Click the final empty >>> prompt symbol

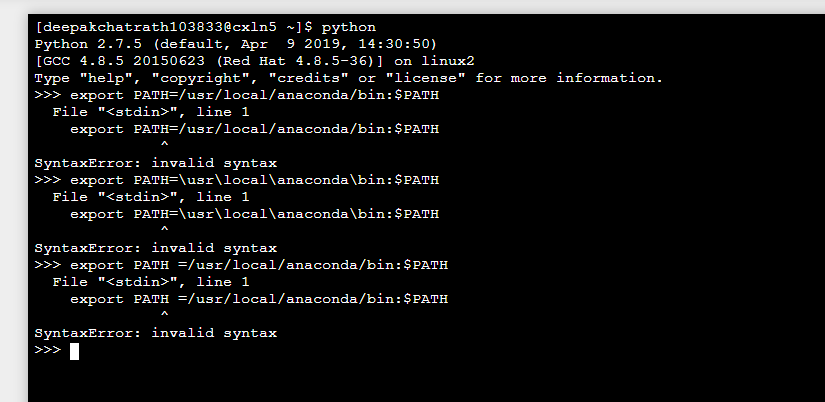pos(47,350)
